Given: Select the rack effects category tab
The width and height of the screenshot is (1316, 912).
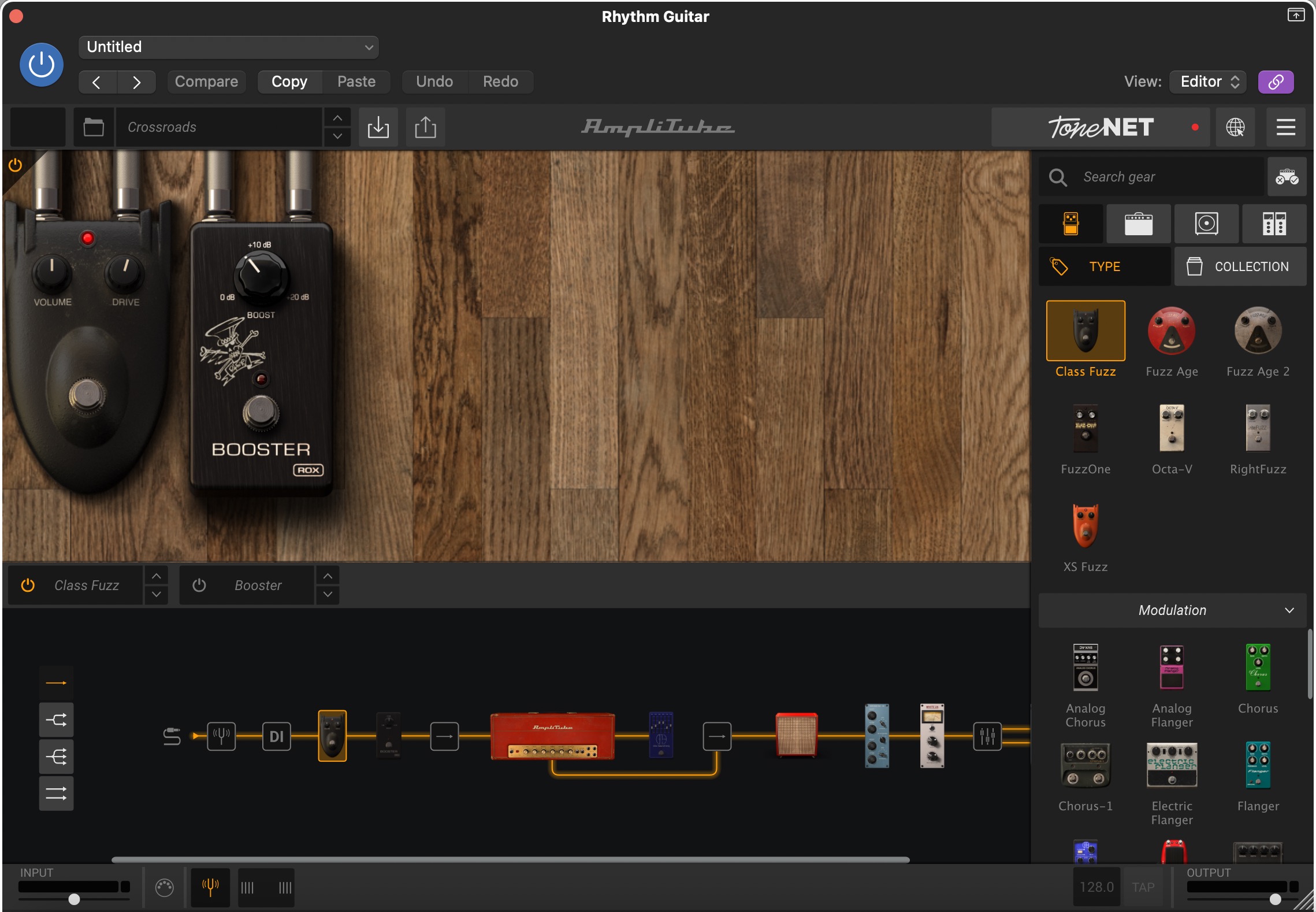Looking at the screenshot, I should click(1274, 224).
